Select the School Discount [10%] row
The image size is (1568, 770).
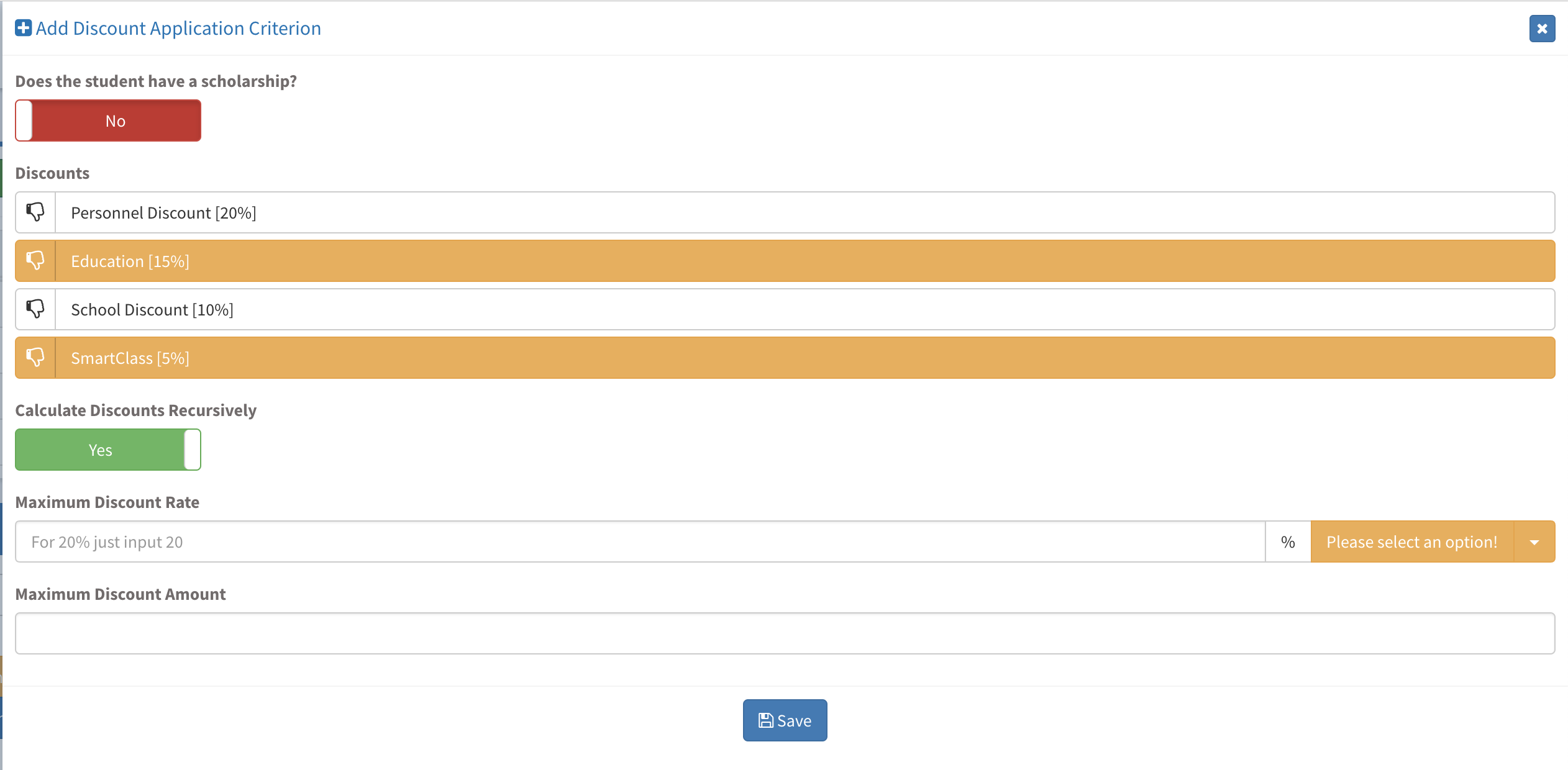804,309
